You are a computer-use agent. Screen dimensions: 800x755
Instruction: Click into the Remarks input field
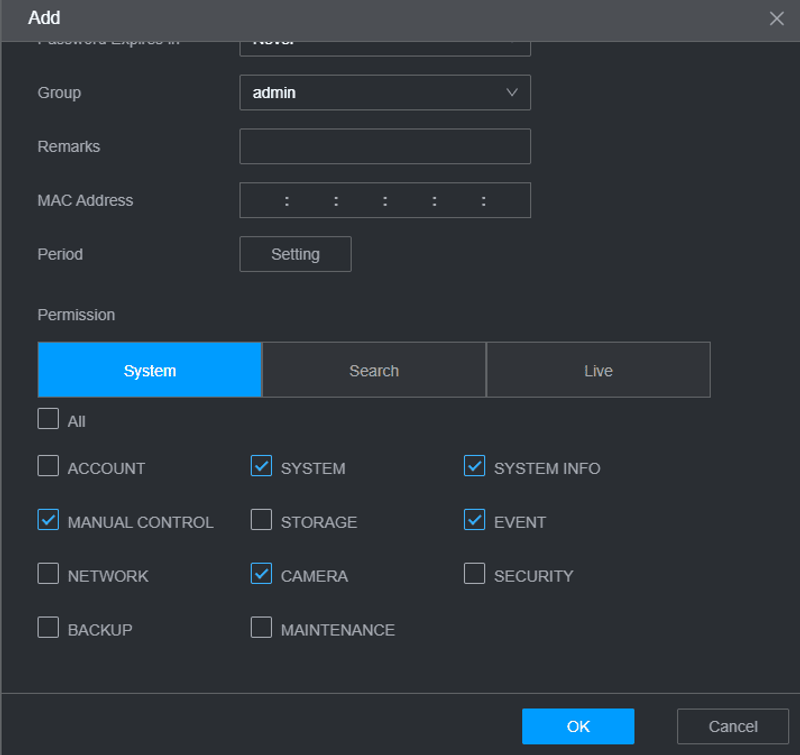tap(385, 146)
